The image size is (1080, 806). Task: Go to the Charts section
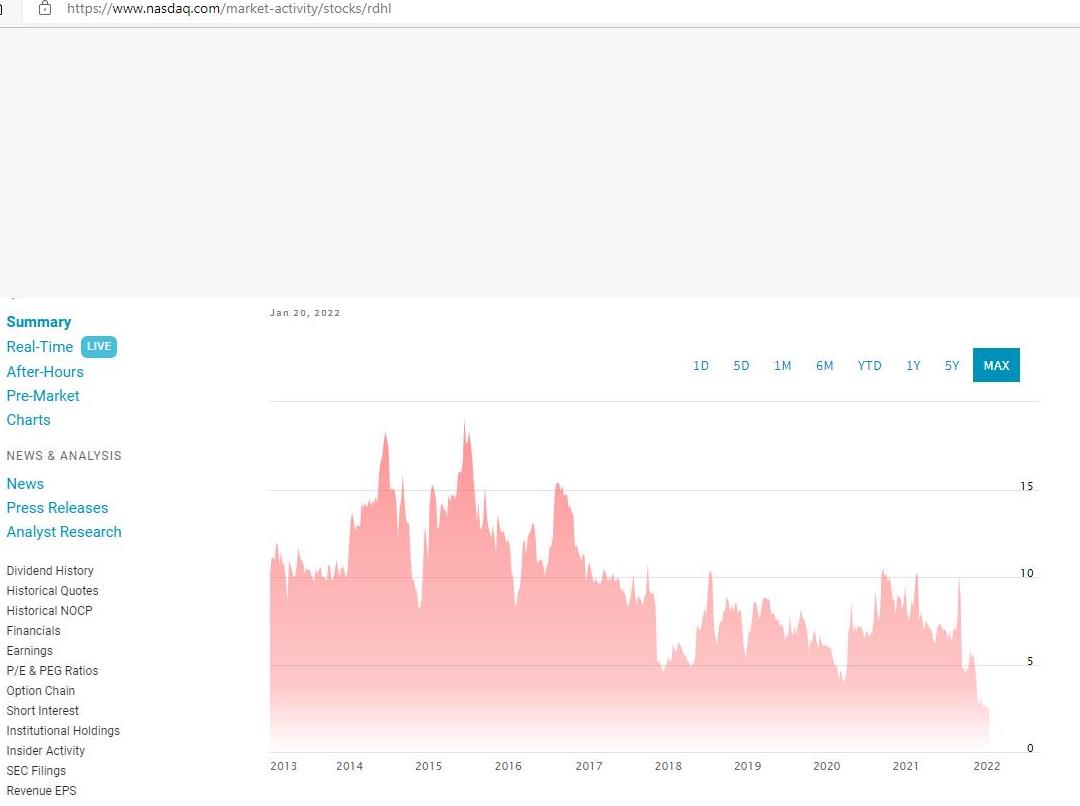tap(28, 419)
